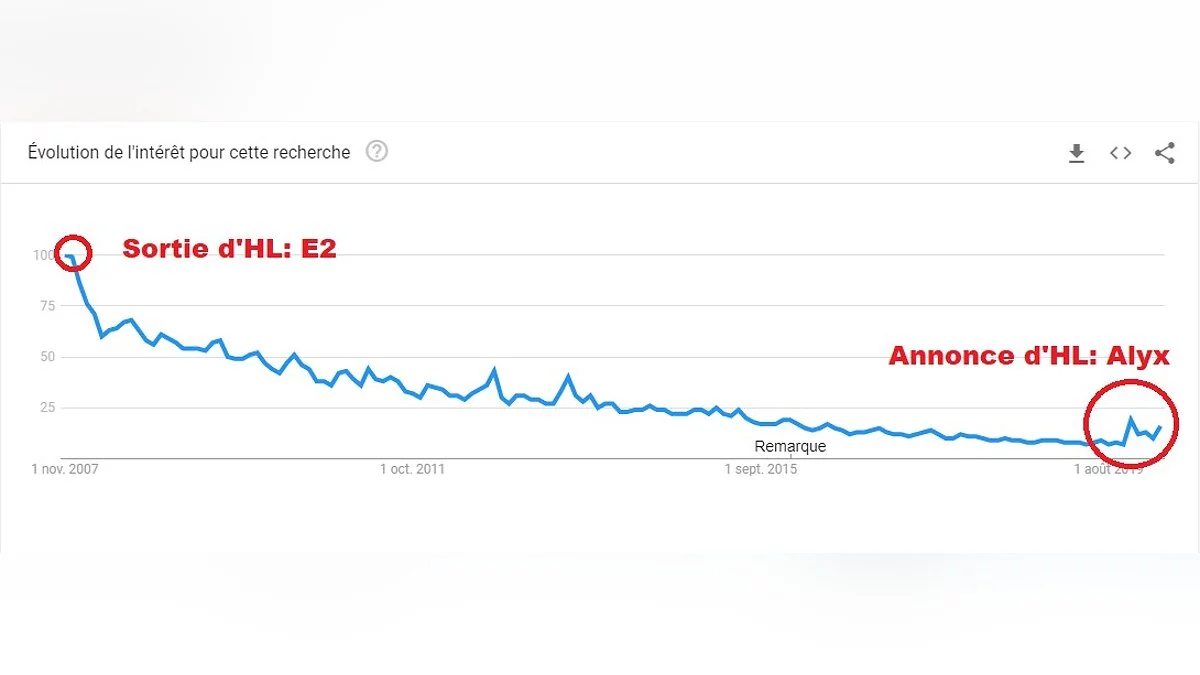
Task: Click the chart title about search interest
Action: pyautogui.click(x=189, y=152)
